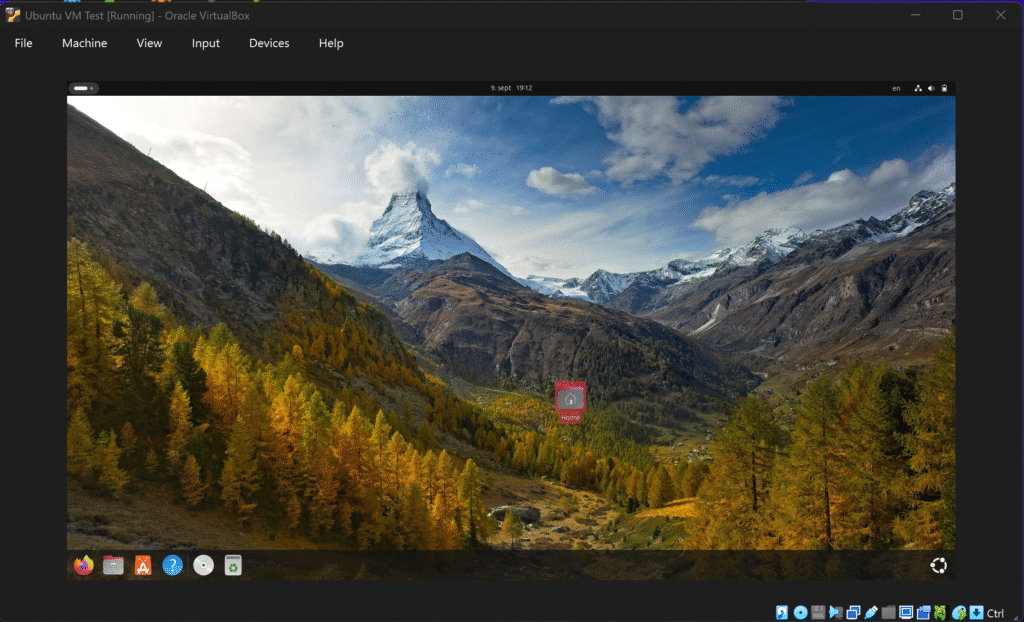1024x622 pixels.
Task: Open the Ubuntu App Center icon
Action: click(143, 566)
